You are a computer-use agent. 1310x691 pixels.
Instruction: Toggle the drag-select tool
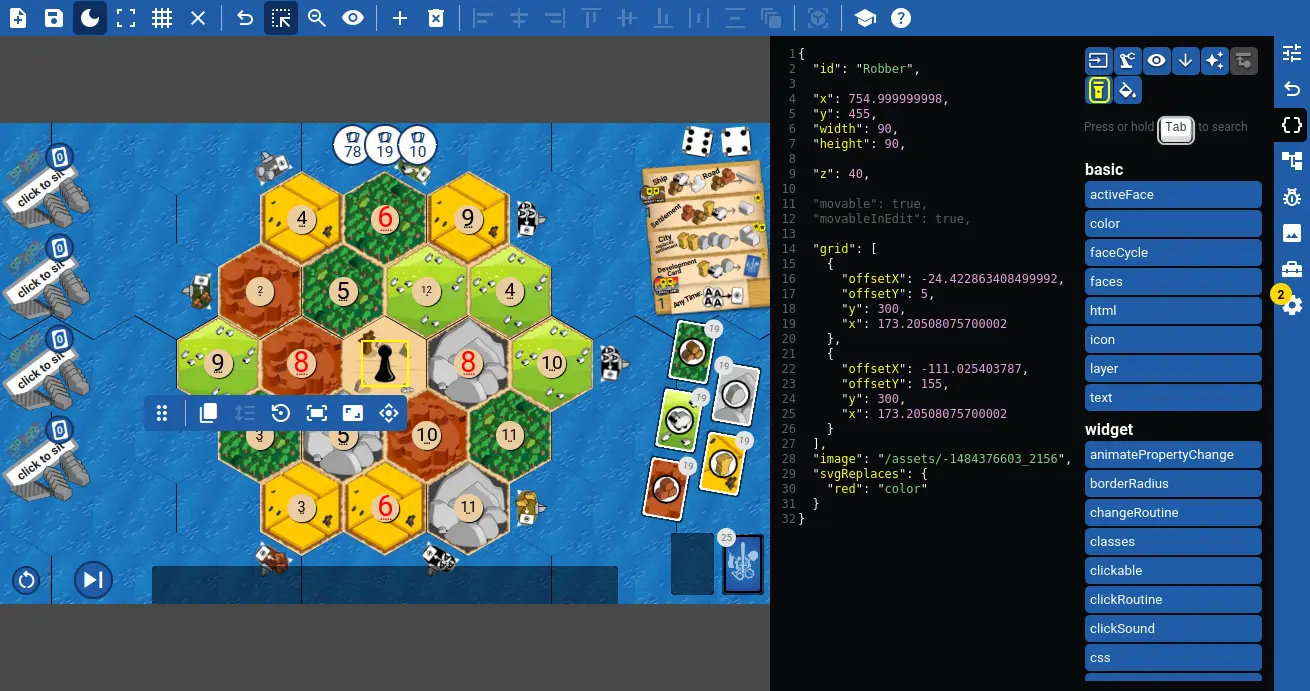(281, 18)
